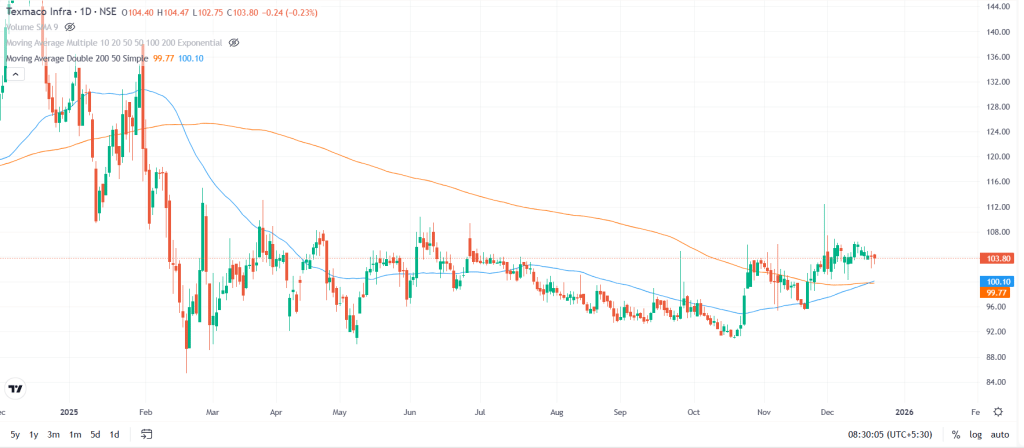Select the 5y time range
The image size is (1024, 448).
click(12, 434)
